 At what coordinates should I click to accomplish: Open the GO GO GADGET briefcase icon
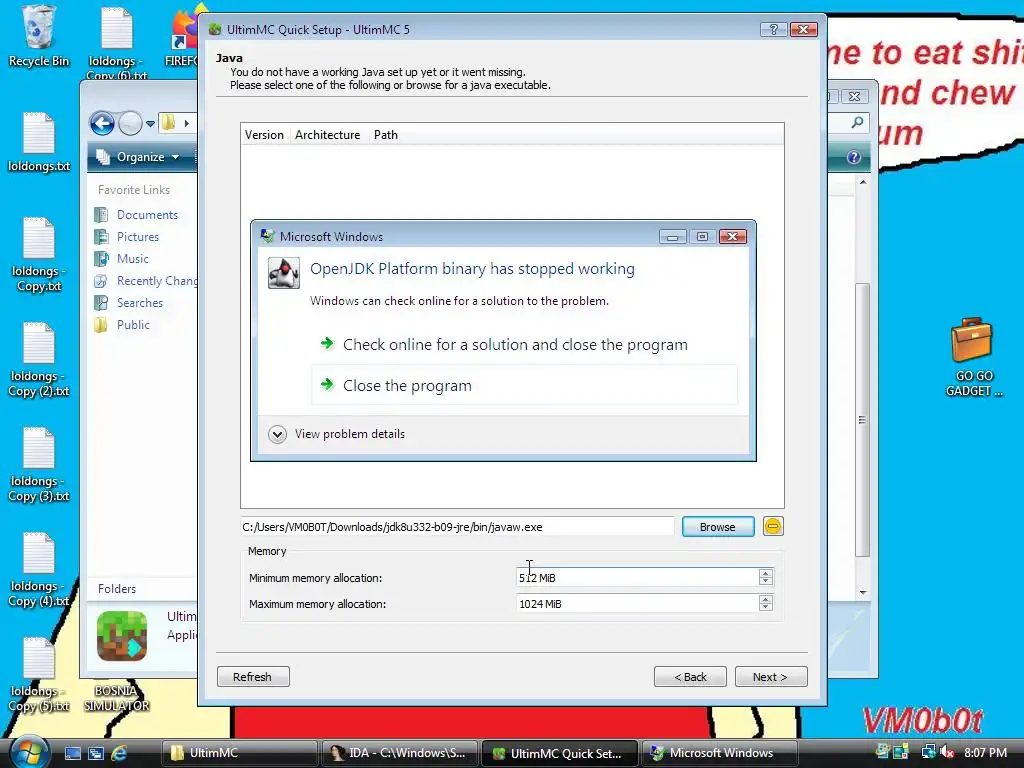coord(973,357)
